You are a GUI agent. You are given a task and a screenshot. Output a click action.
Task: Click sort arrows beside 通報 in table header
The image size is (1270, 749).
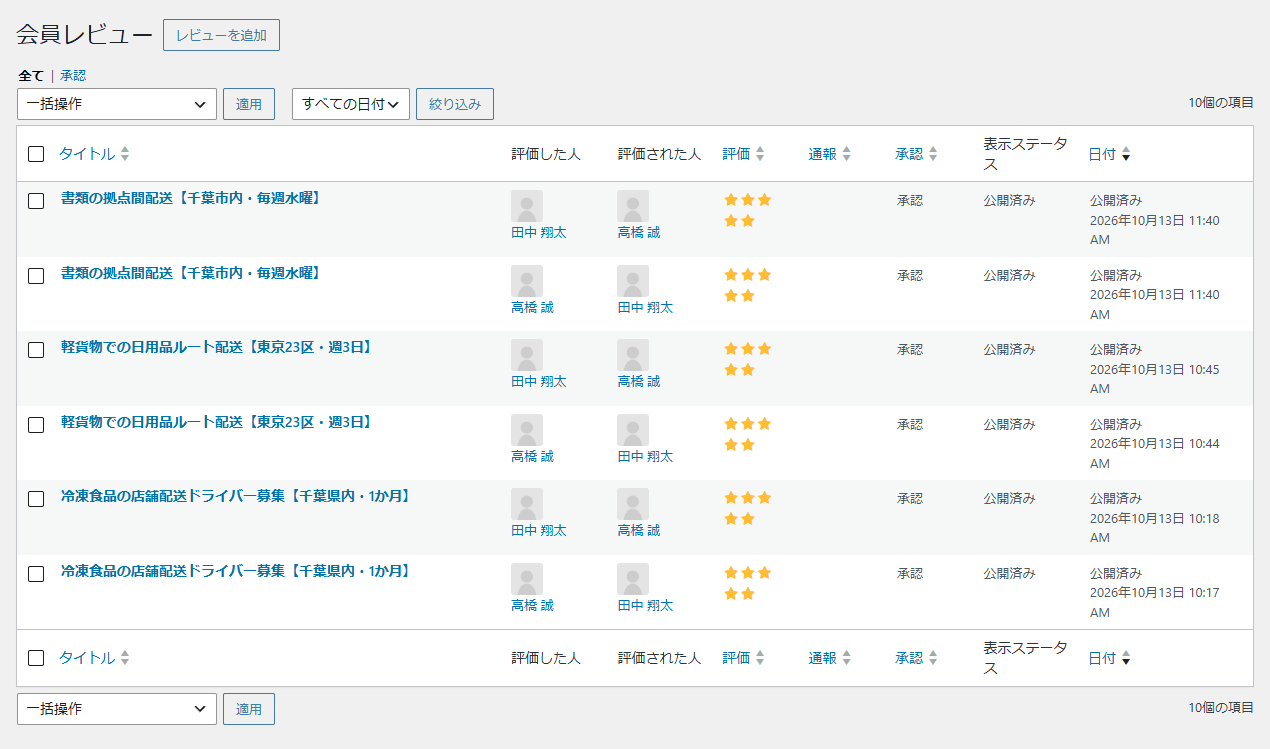point(846,154)
